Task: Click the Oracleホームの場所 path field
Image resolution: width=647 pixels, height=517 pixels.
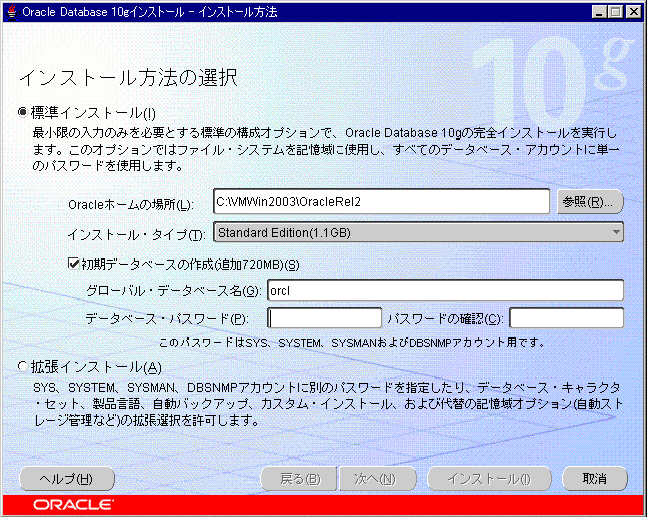Action: 382,201
